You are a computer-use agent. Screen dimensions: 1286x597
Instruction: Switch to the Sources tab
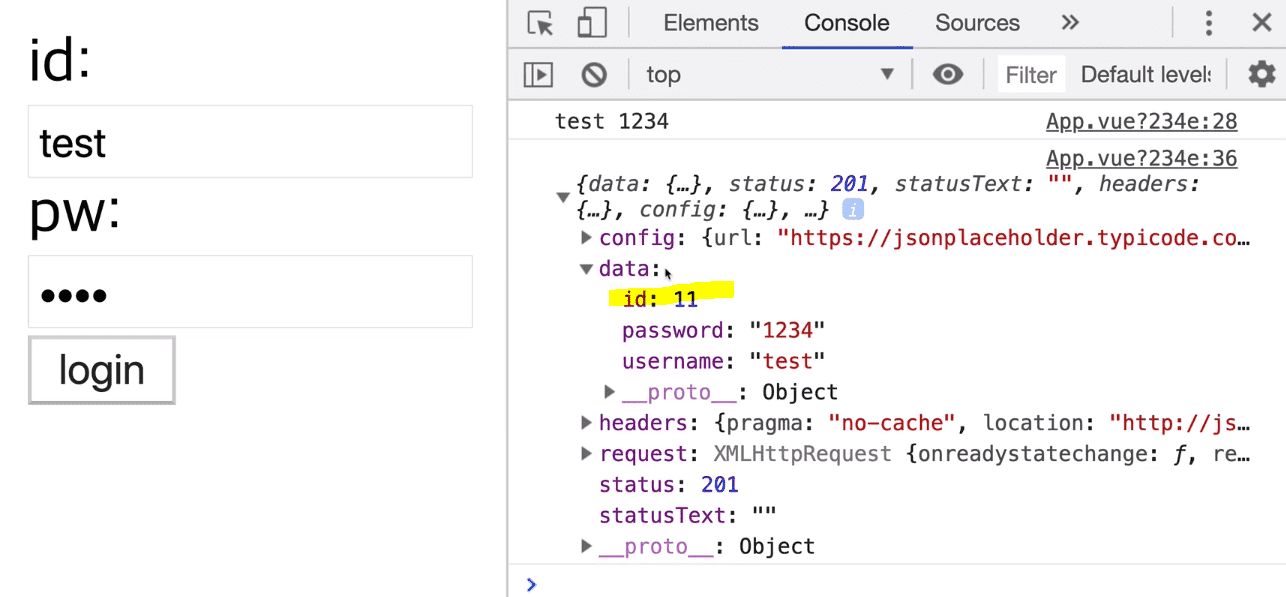[977, 23]
